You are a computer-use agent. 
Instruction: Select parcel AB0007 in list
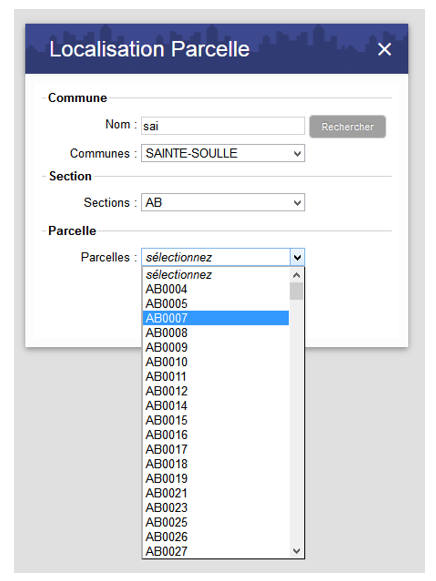pyautogui.click(x=216, y=318)
